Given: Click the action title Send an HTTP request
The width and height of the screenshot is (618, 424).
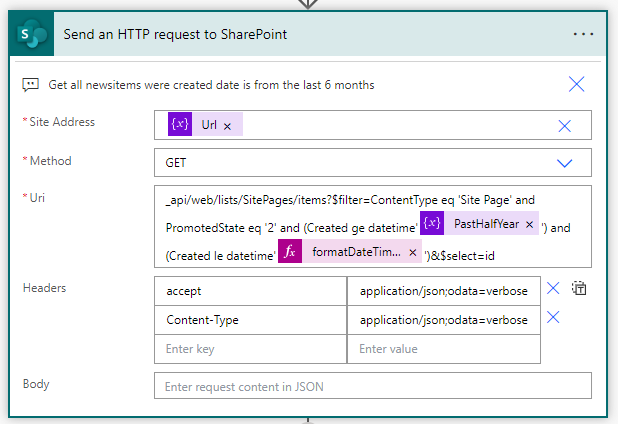Looking at the screenshot, I should (175, 34).
